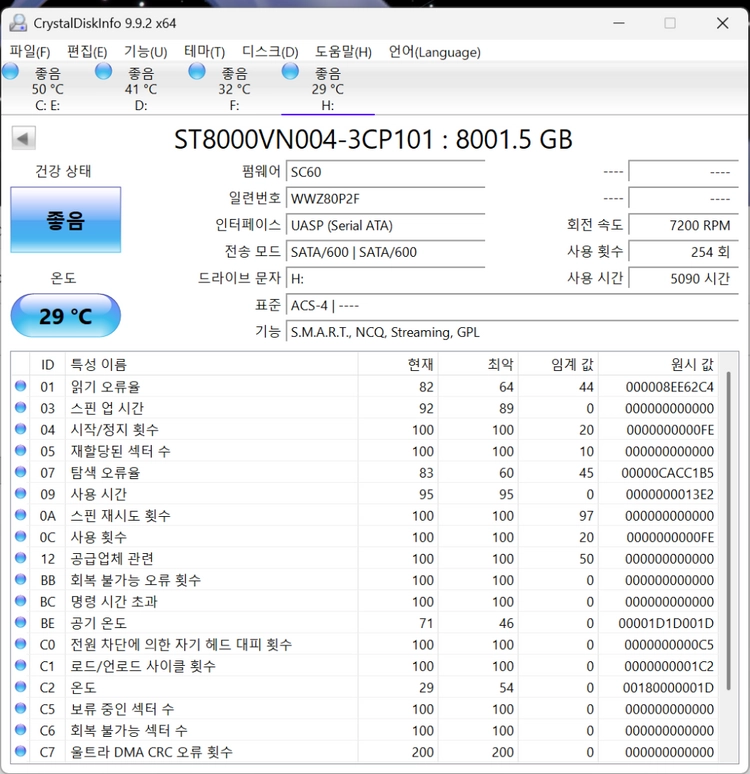Click the status dot for C5 보류 중인 섹터 수
The image size is (750, 774).
(20, 708)
